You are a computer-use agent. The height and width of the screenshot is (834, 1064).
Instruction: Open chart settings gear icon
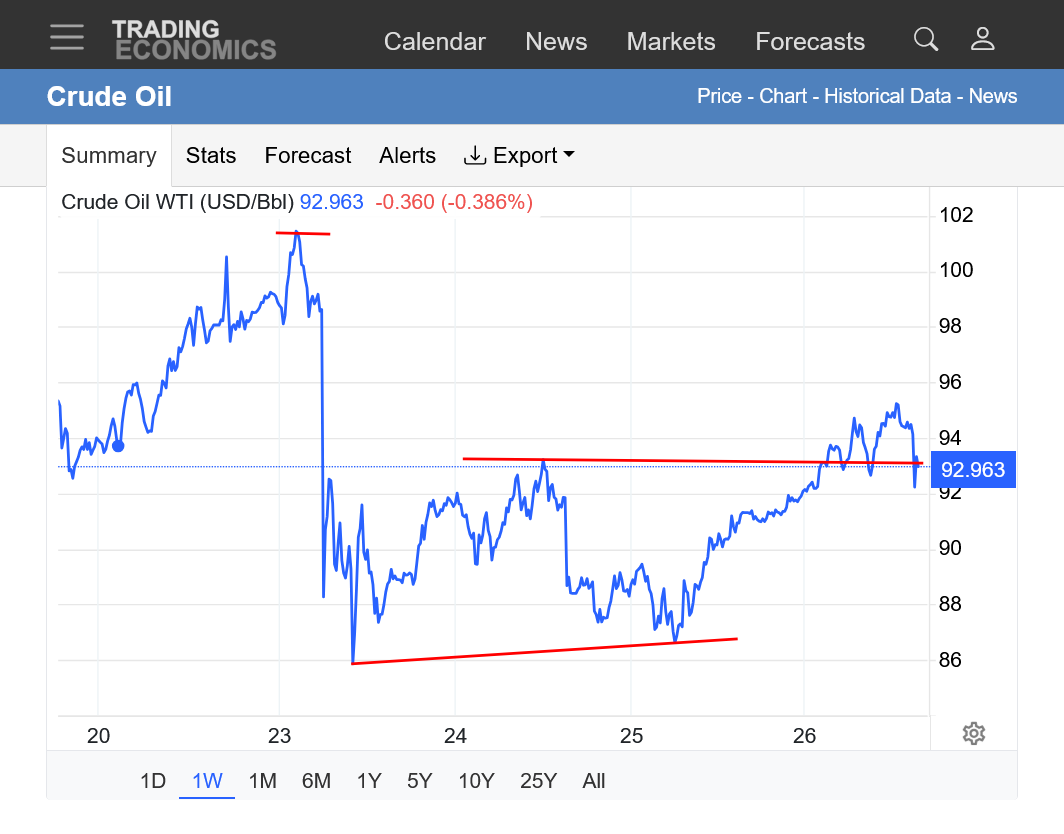click(973, 733)
